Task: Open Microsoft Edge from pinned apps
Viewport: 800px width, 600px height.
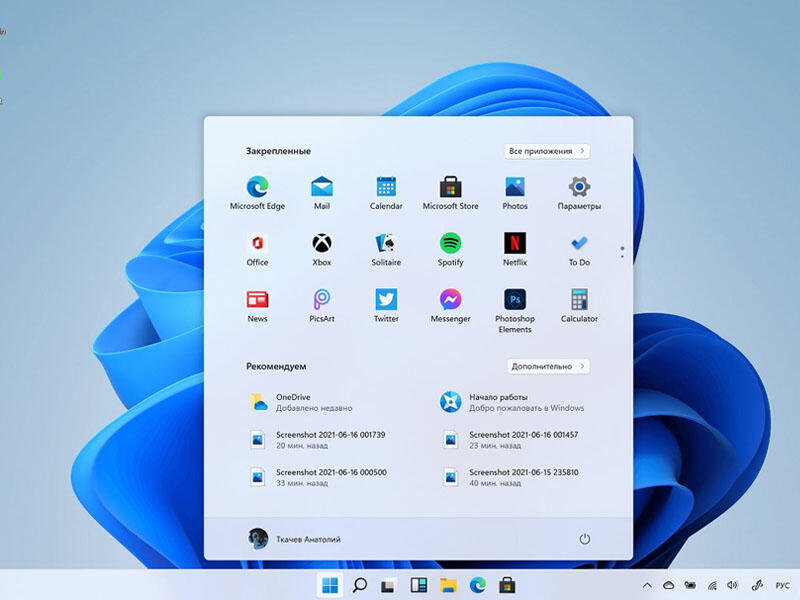Action: pyautogui.click(x=257, y=193)
